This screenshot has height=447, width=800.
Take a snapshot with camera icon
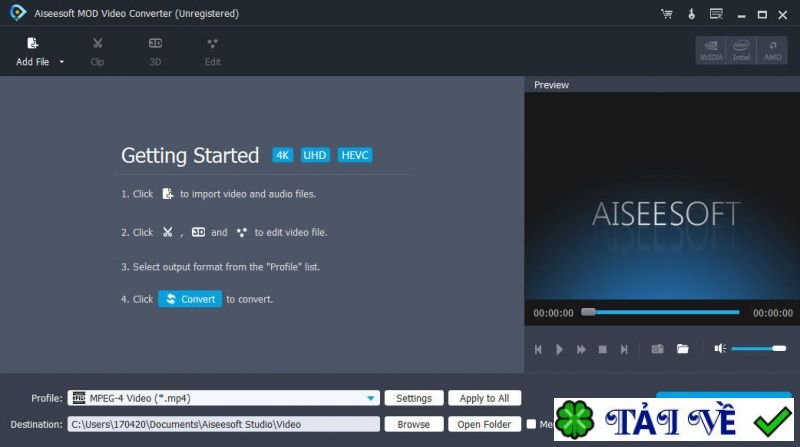(657, 349)
